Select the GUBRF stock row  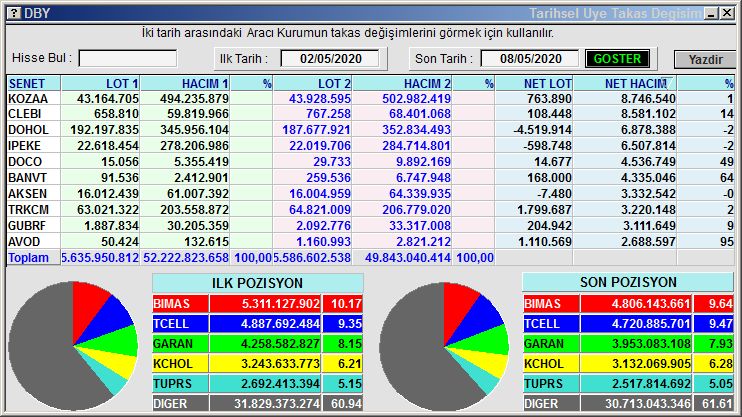[27, 227]
